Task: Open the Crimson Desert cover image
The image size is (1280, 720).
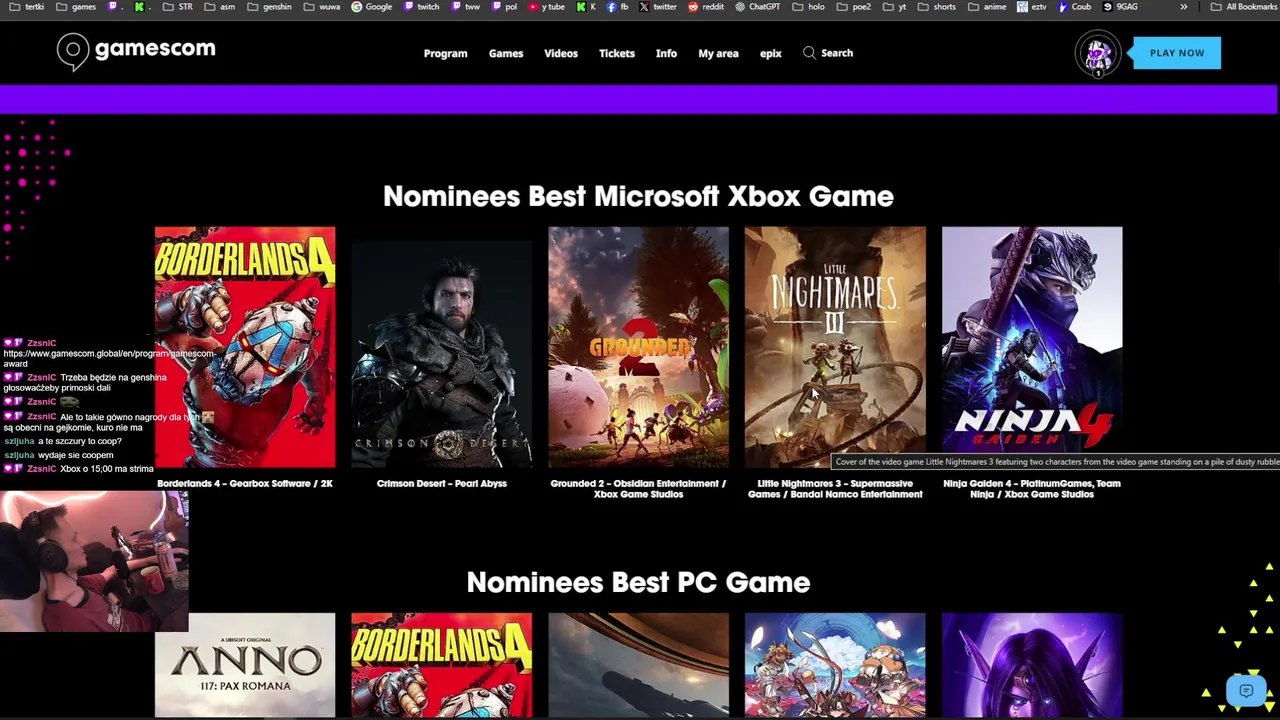Action: tap(441, 347)
